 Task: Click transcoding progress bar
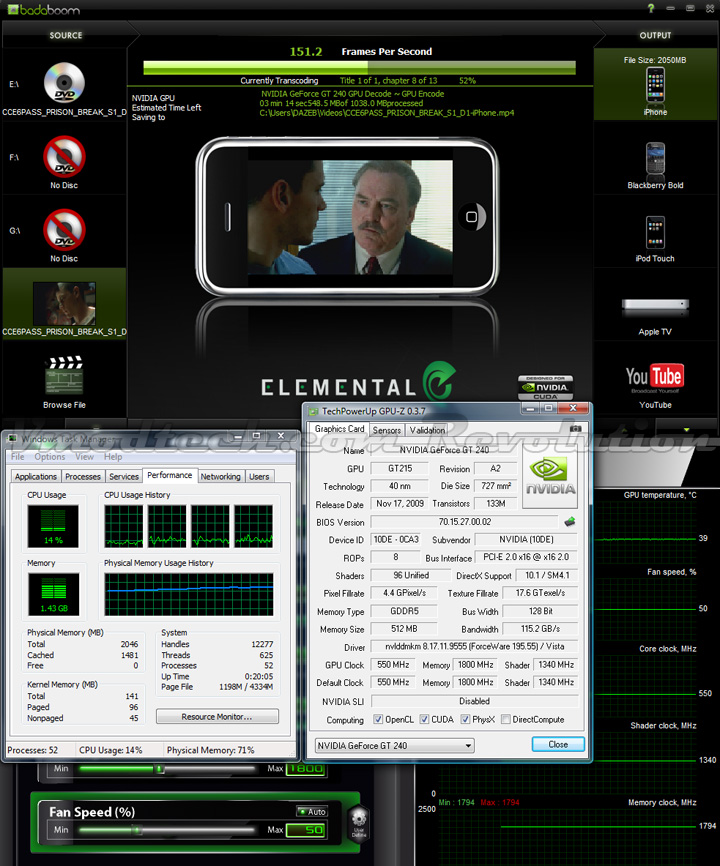(x=359, y=68)
